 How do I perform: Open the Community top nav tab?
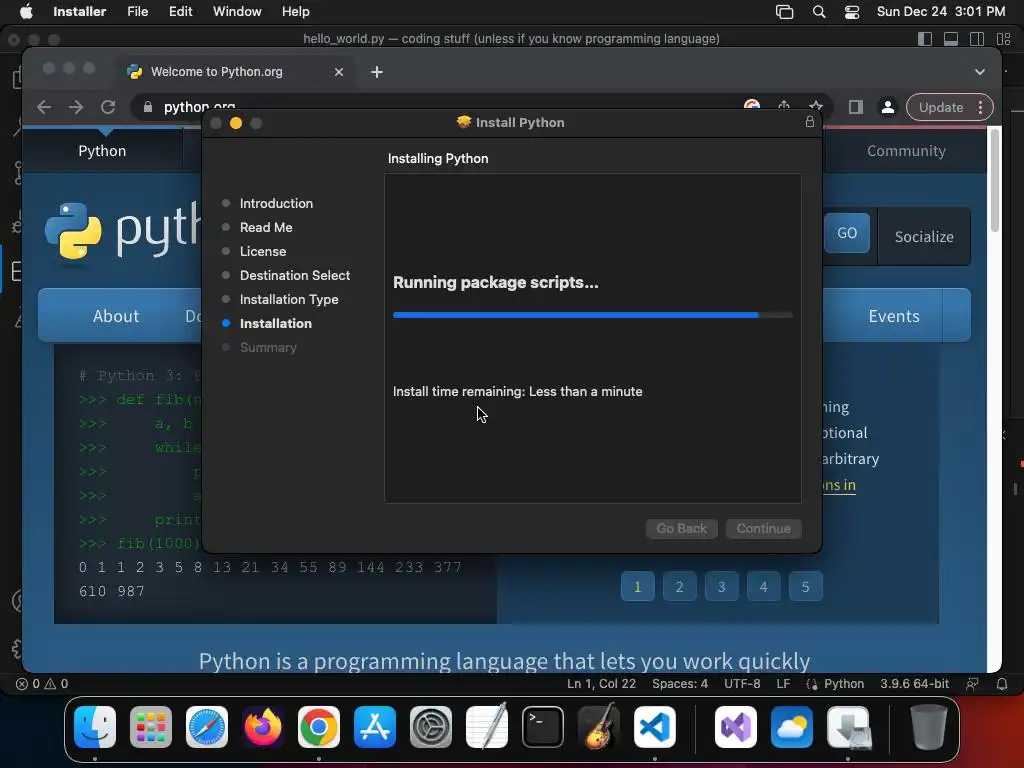pos(906,151)
